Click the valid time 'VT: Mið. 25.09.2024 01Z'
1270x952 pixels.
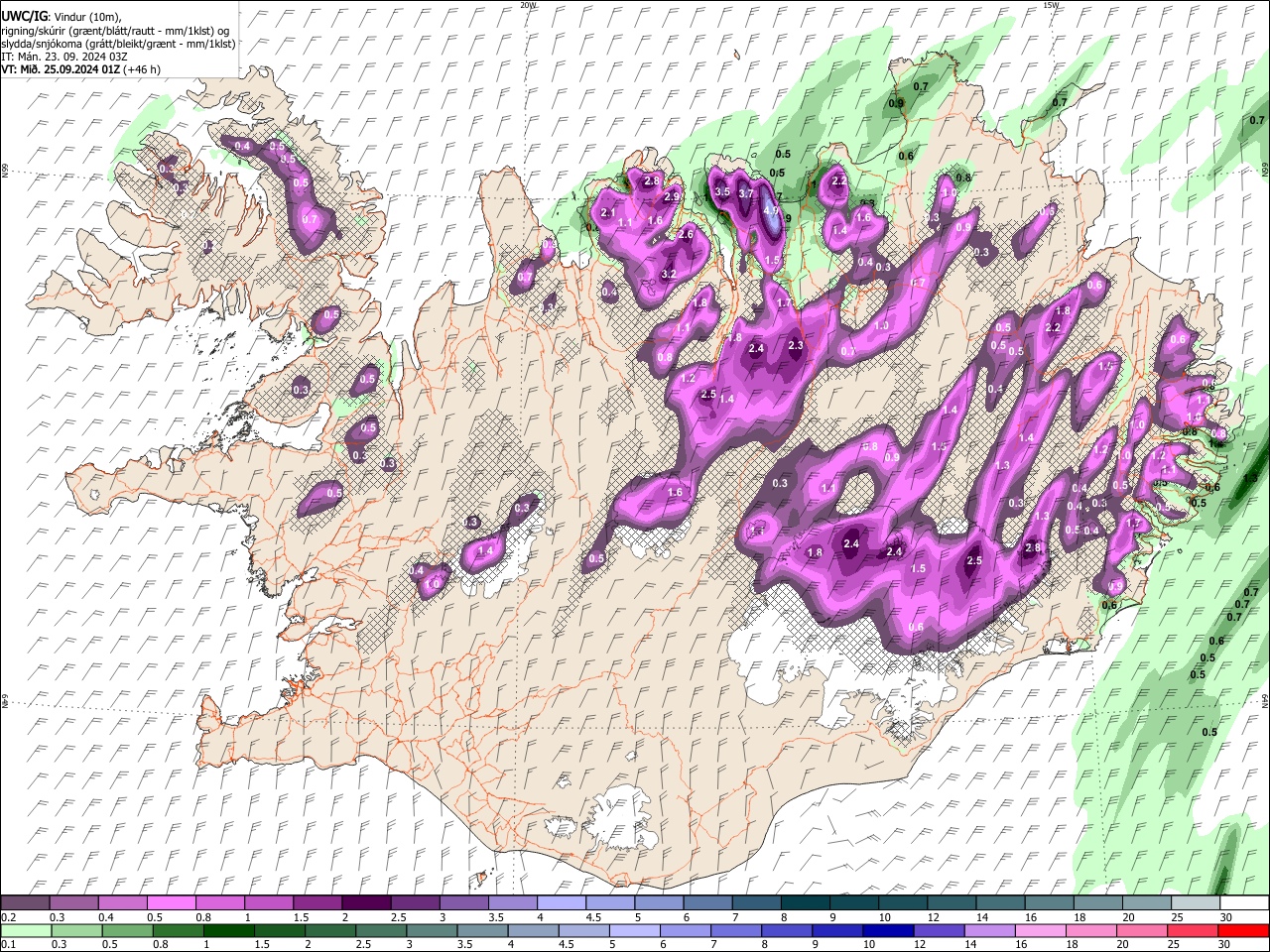tap(60, 69)
